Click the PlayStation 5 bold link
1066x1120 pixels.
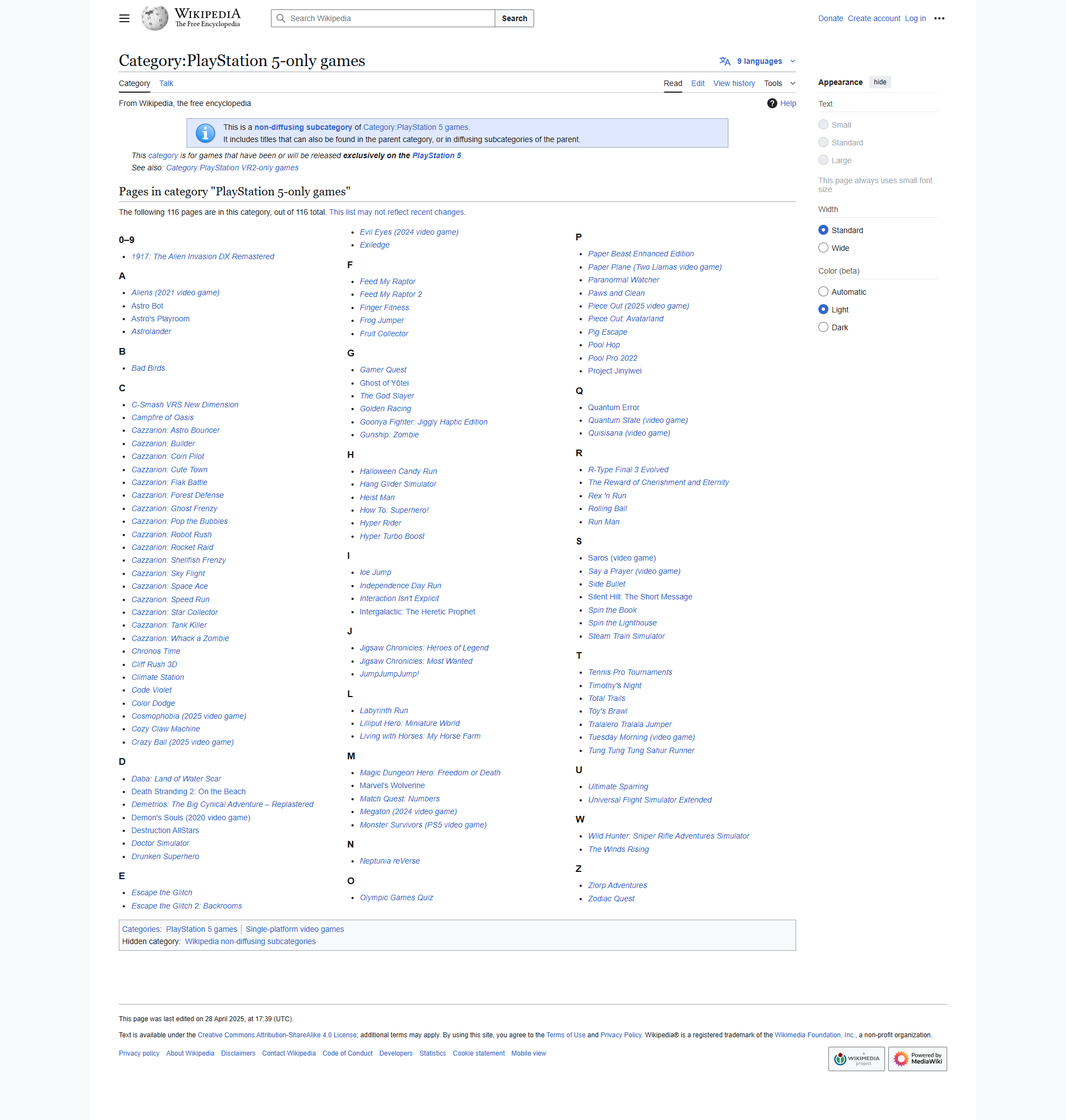point(436,155)
